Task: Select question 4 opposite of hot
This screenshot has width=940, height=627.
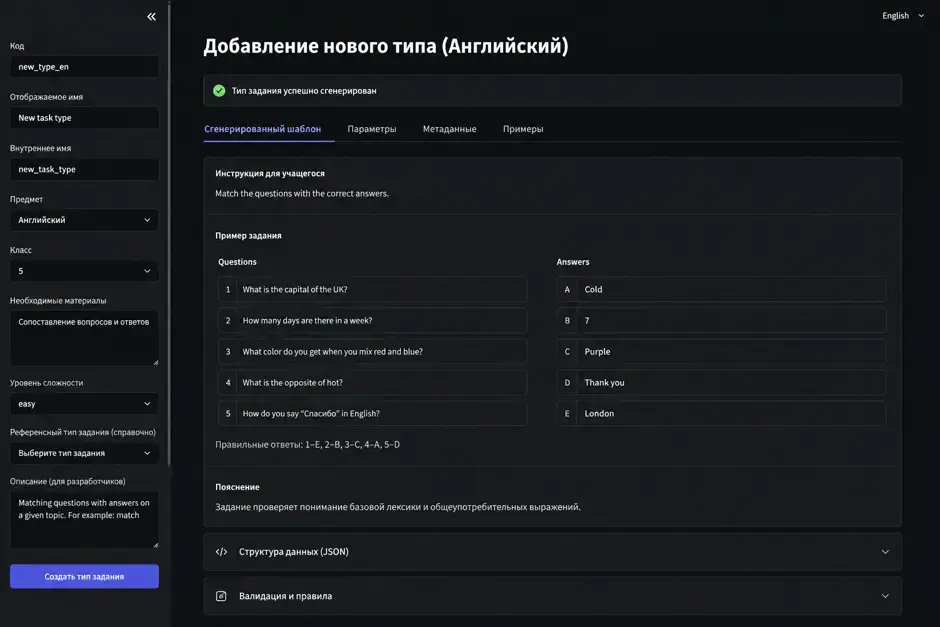Action: 372,382
